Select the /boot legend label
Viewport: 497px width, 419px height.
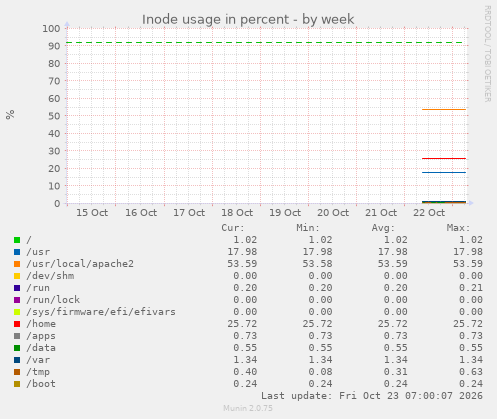click(x=41, y=384)
